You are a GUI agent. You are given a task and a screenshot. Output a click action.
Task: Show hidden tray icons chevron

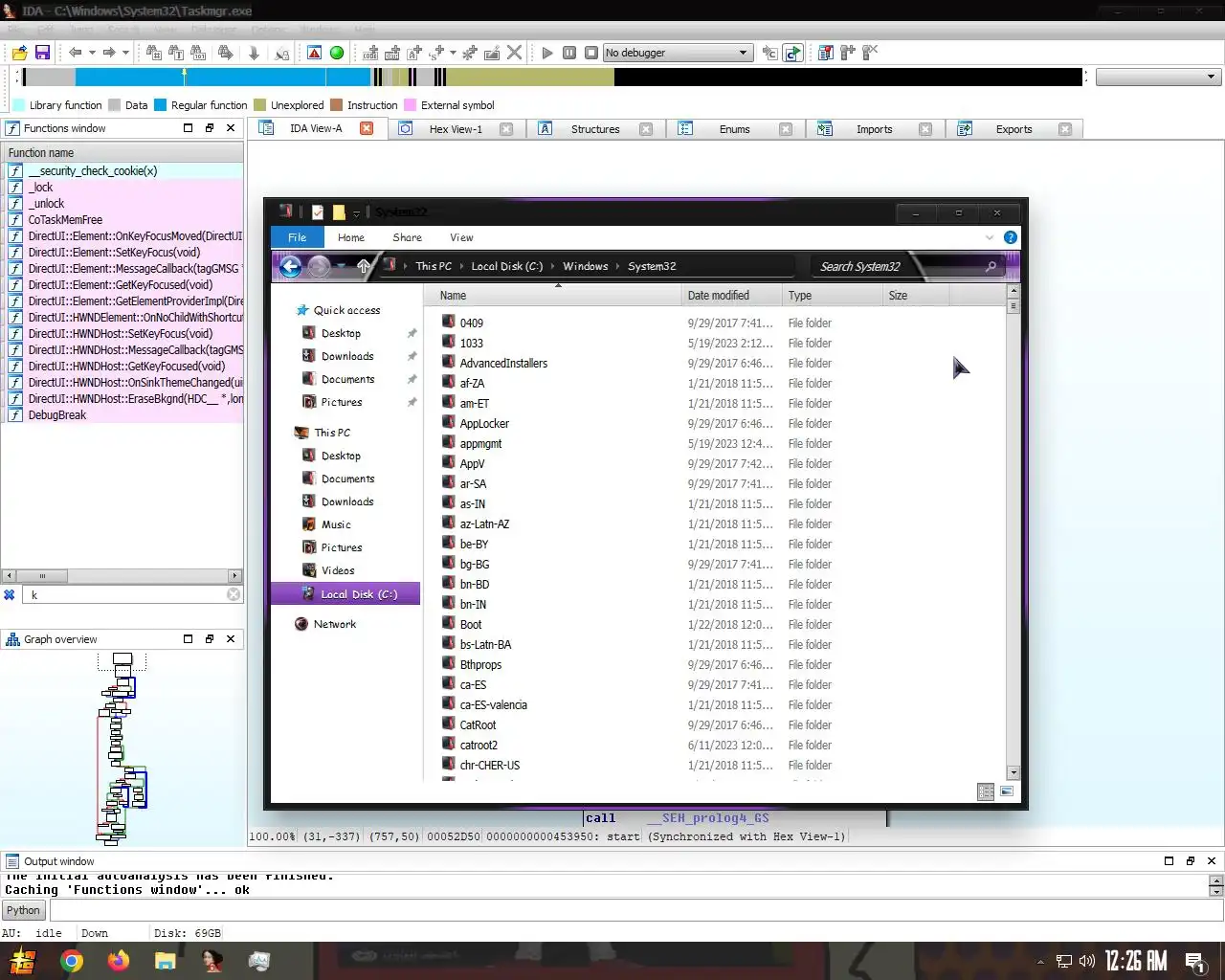(1040, 961)
